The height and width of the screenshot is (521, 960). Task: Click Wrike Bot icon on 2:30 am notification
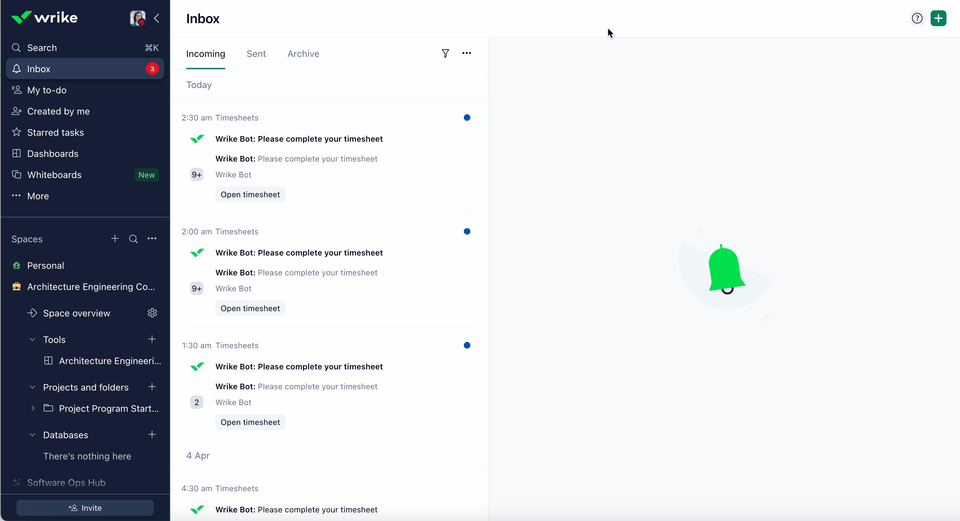[x=197, y=139]
